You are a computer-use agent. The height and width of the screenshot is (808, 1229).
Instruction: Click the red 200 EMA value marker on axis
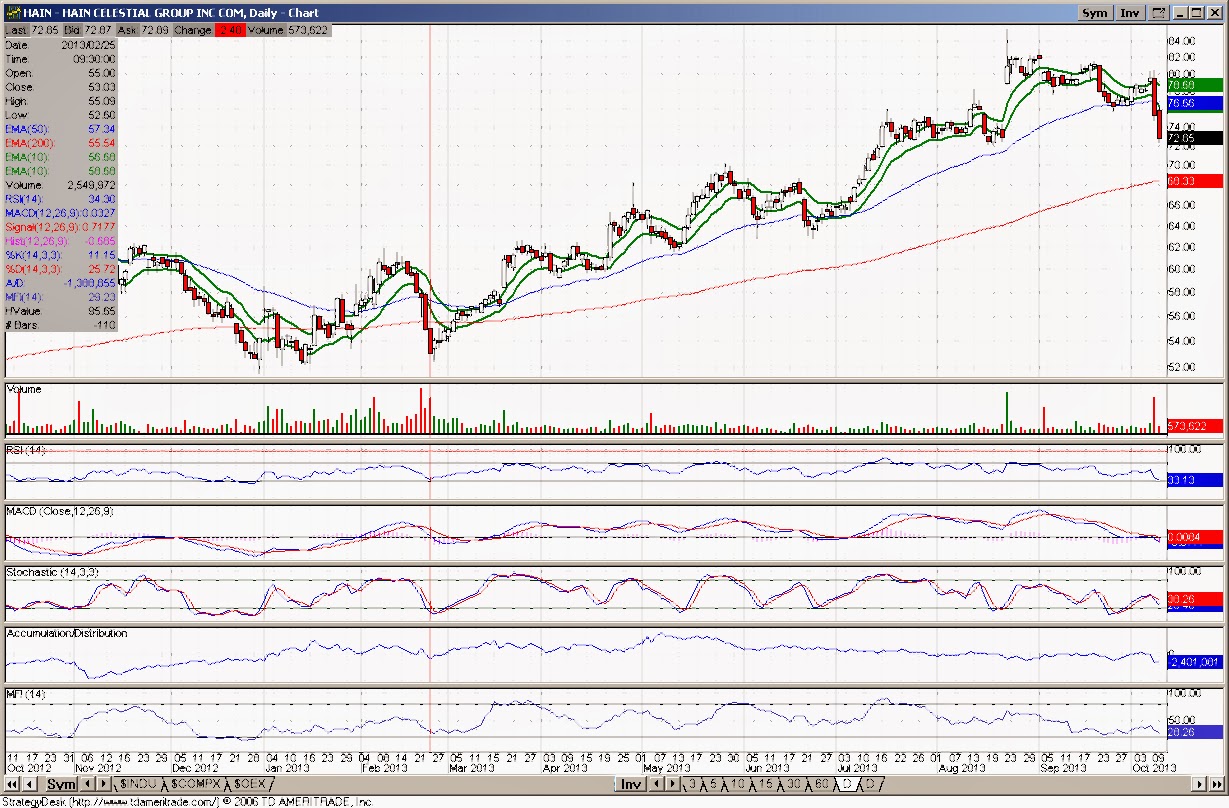tap(1194, 181)
